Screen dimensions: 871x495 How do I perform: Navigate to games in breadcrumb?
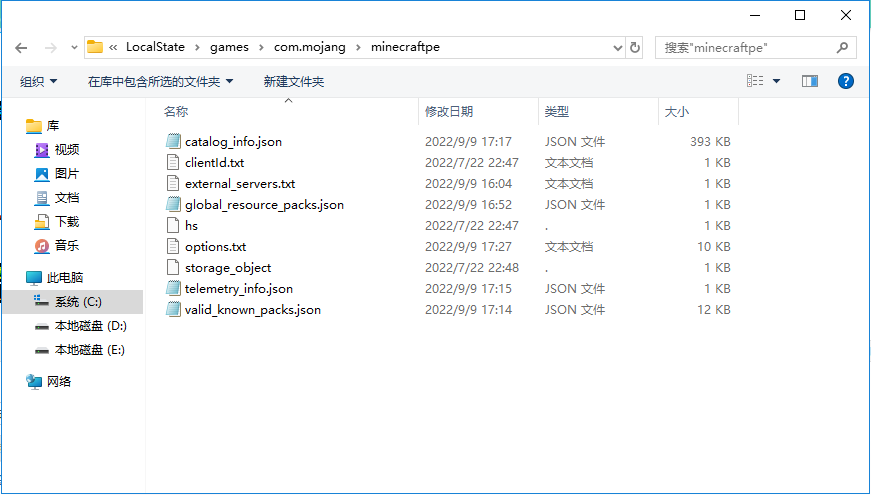click(x=229, y=47)
